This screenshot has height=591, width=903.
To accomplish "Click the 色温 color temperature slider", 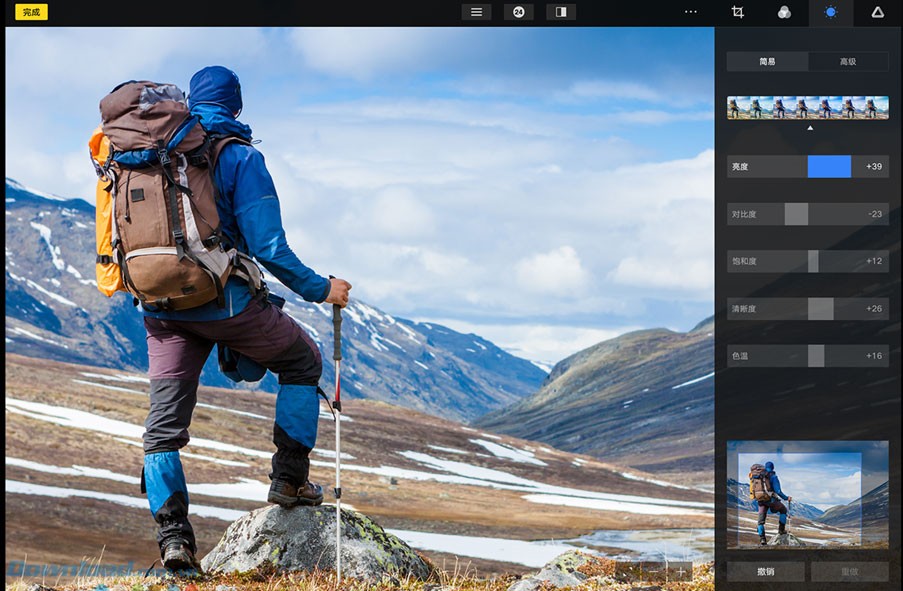I will pyautogui.click(x=807, y=356).
